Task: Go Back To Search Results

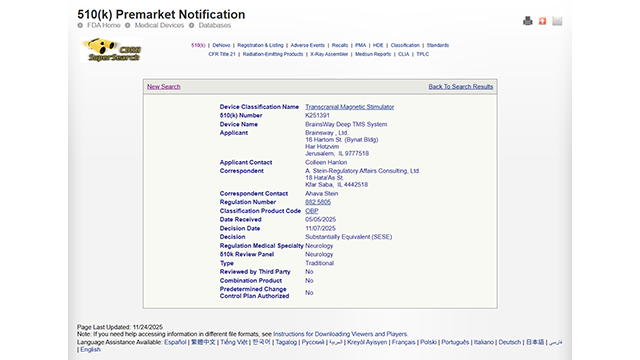Action: [x=460, y=87]
